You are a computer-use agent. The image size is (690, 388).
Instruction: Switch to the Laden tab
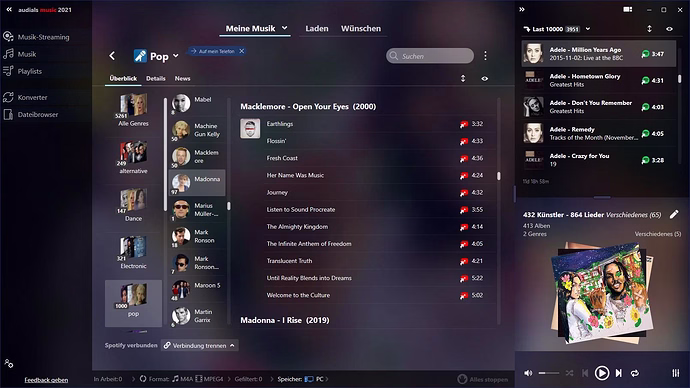pyautogui.click(x=317, y=28)
